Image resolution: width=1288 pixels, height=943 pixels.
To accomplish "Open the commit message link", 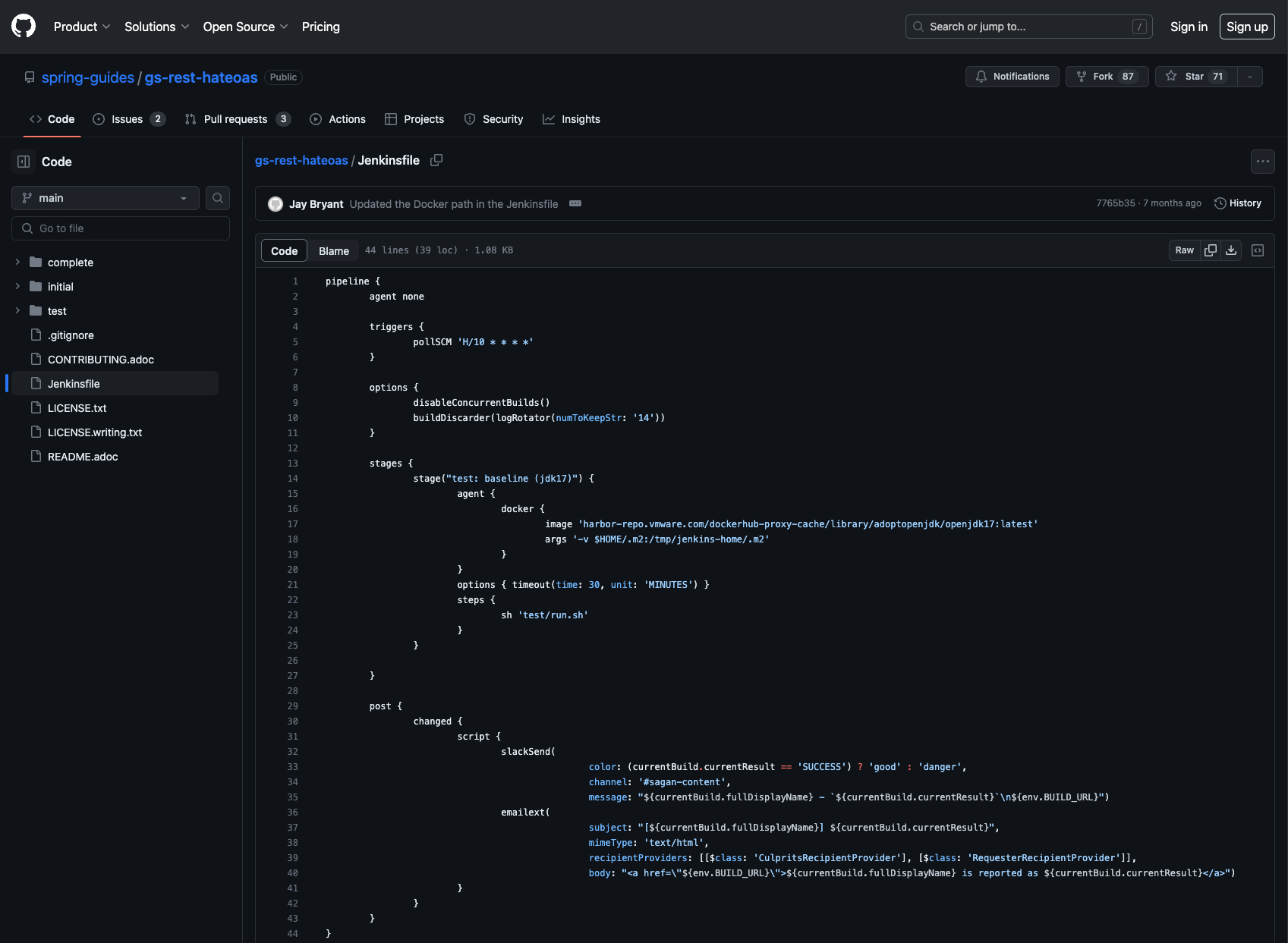I will pos(454,204).
